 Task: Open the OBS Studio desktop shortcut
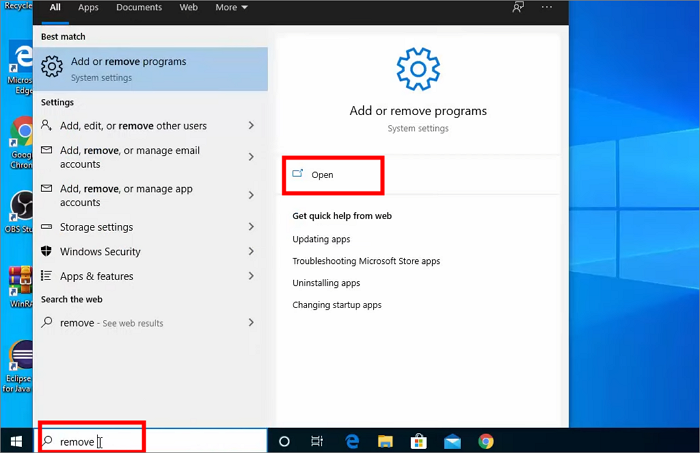21,212
